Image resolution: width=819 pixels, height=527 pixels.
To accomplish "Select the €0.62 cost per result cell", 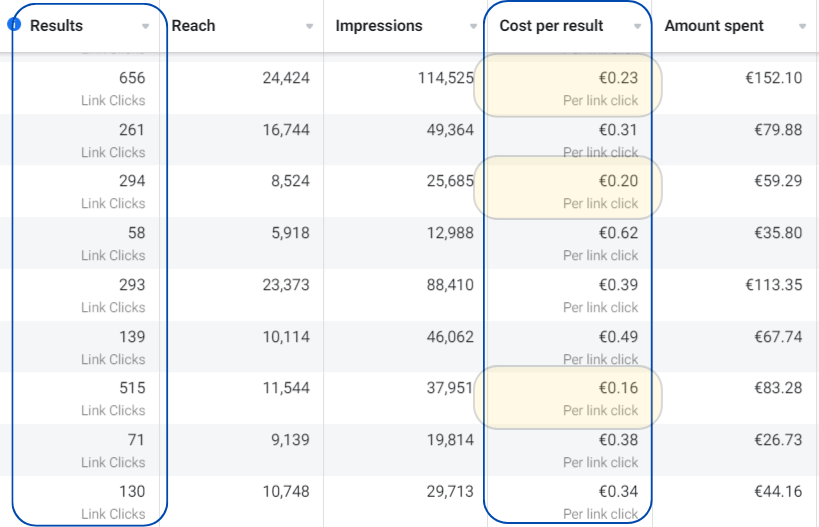I will (x=619, y=233).
